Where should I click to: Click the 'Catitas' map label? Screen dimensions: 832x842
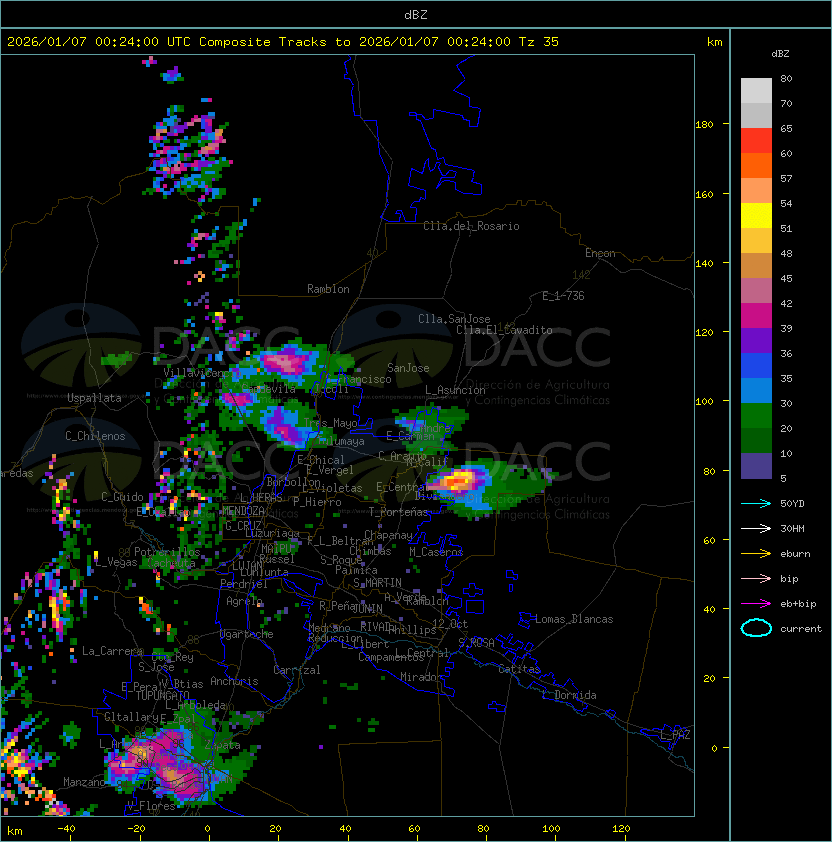(519, 669)
